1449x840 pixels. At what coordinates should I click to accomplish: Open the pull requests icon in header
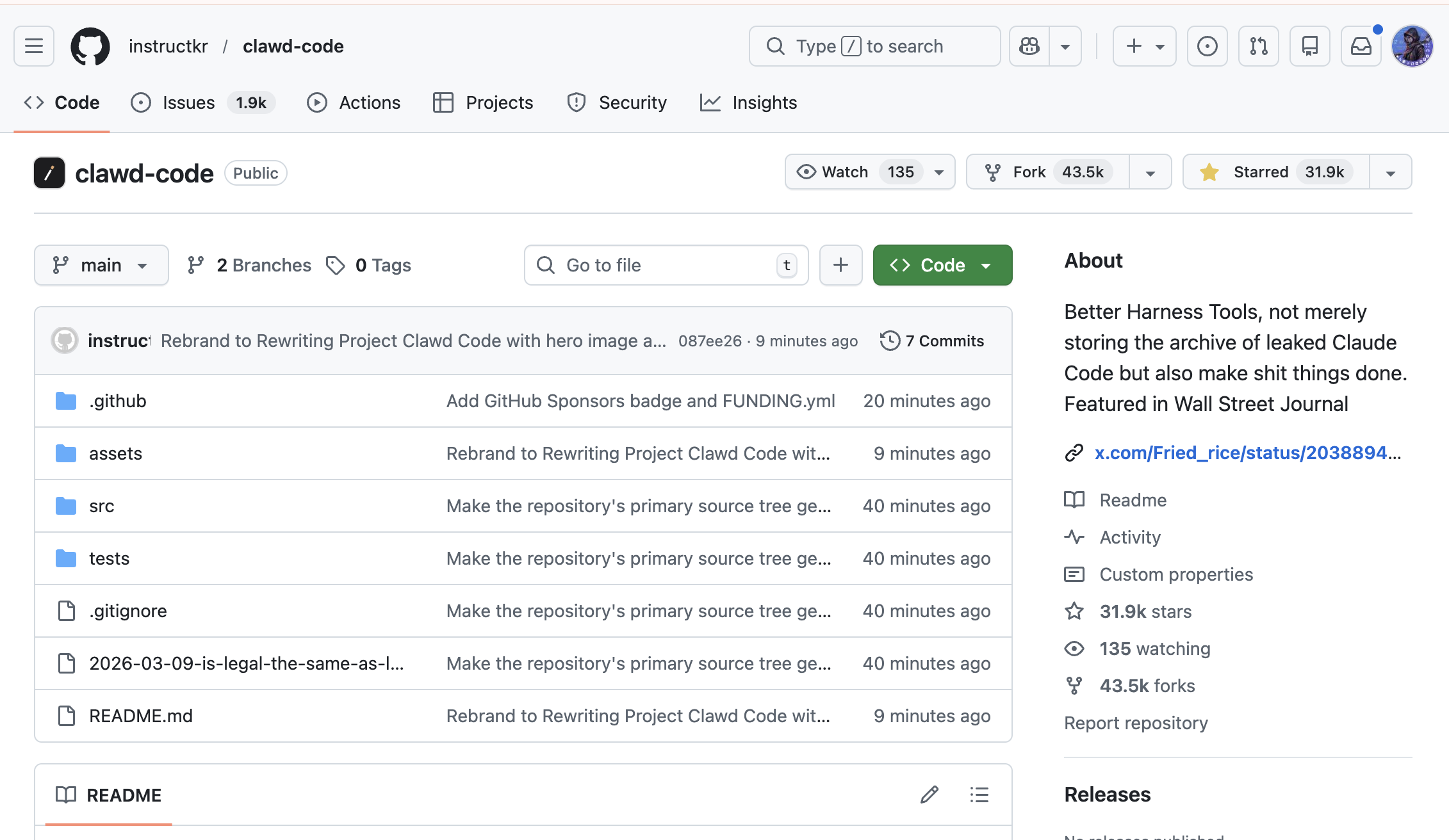pos(1258,46)
